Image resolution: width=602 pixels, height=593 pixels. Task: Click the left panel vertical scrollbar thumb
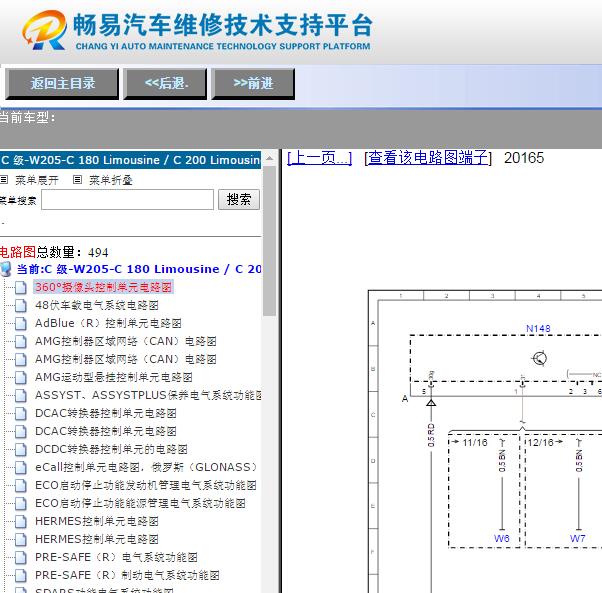(270, 241)
